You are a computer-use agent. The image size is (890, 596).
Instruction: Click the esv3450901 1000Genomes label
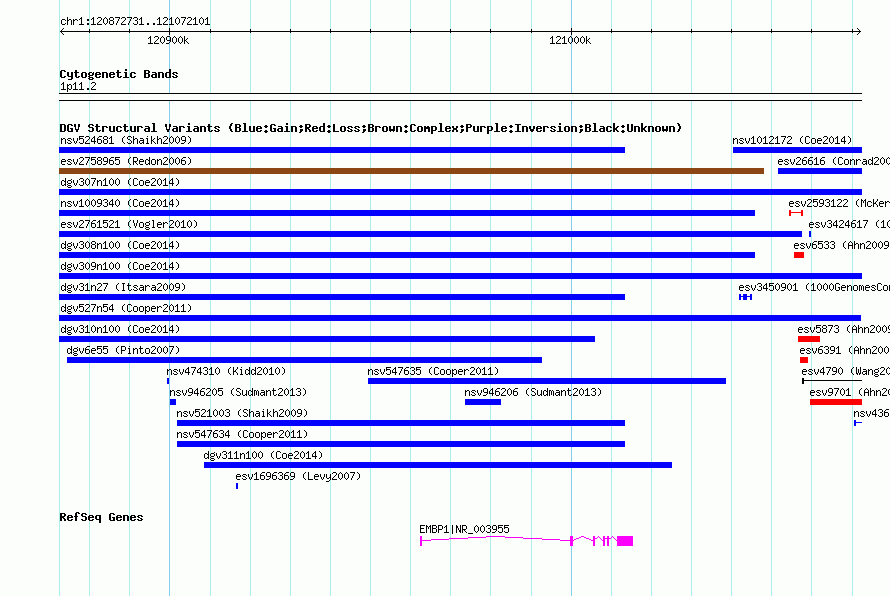pos(814,287)
